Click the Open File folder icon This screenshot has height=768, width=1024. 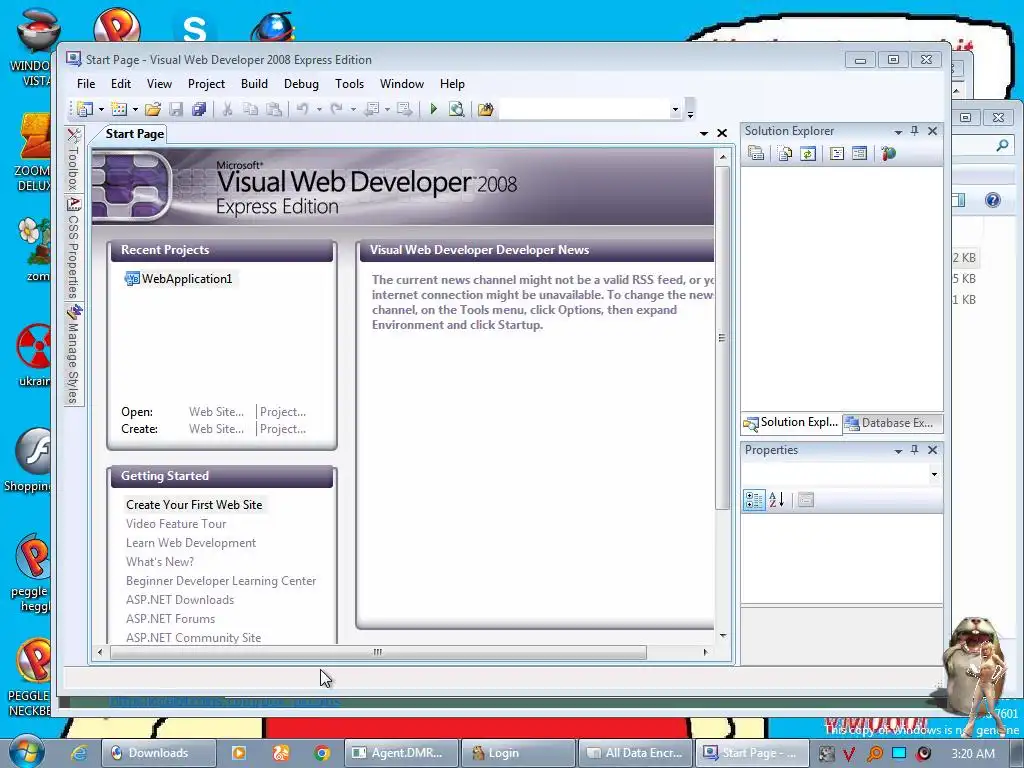point(153,109)
